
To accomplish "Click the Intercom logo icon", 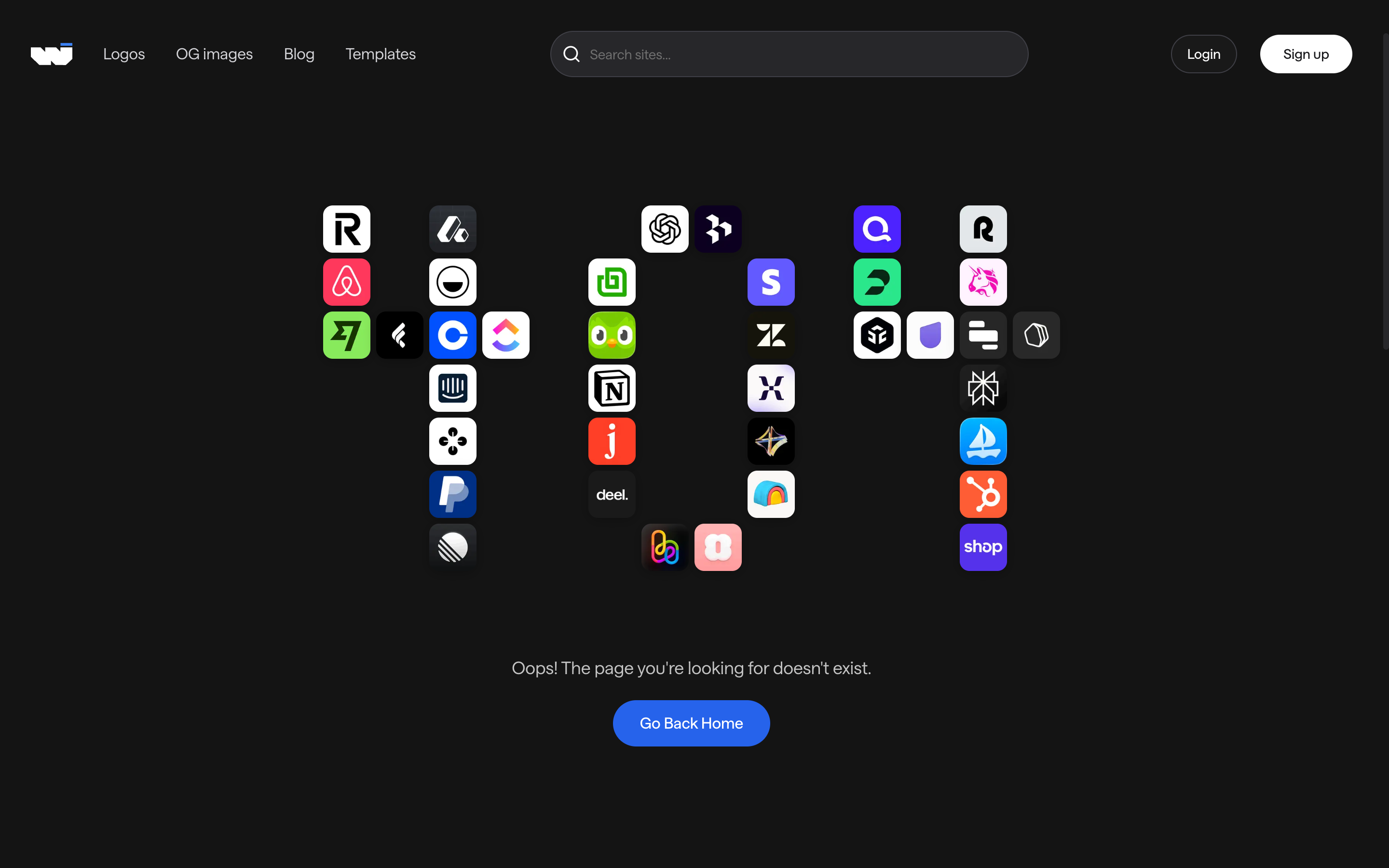I will [x=452, y=388].
